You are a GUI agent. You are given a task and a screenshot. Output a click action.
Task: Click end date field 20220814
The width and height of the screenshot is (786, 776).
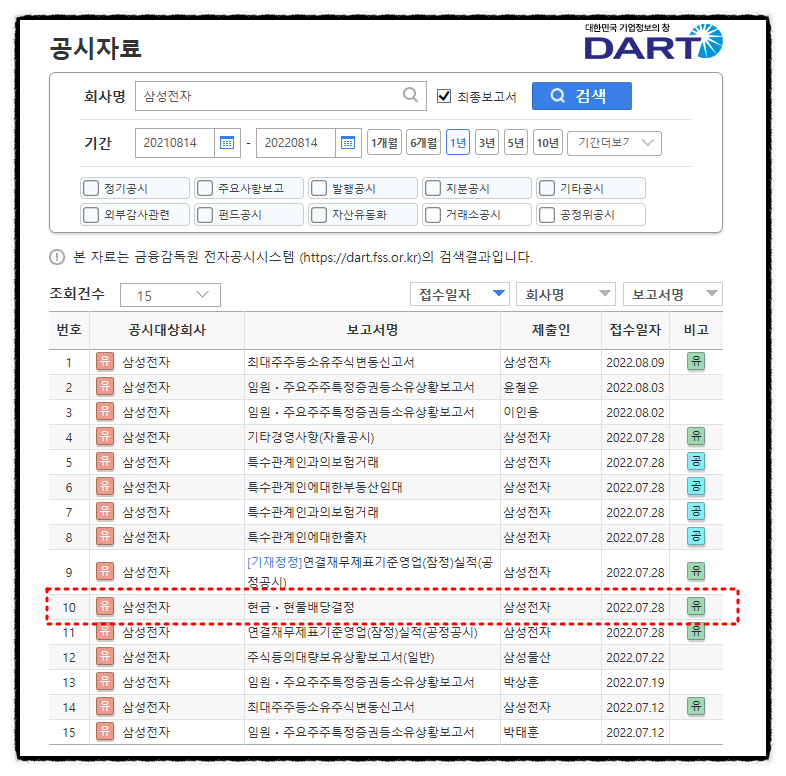pyautogui.click(x=296, y=143)
